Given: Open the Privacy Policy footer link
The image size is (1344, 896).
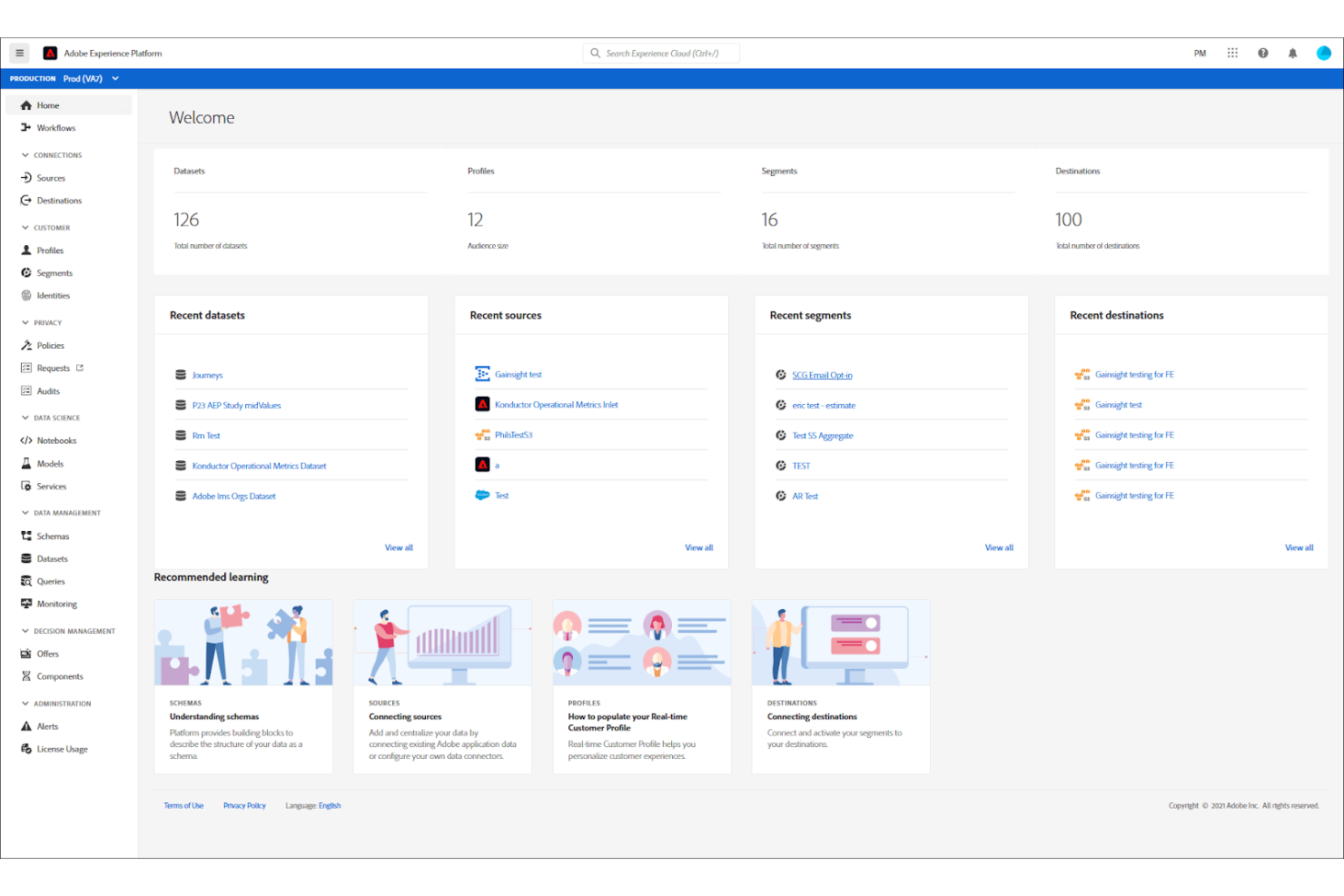Looking at the screenshot, I should point(244,806).
